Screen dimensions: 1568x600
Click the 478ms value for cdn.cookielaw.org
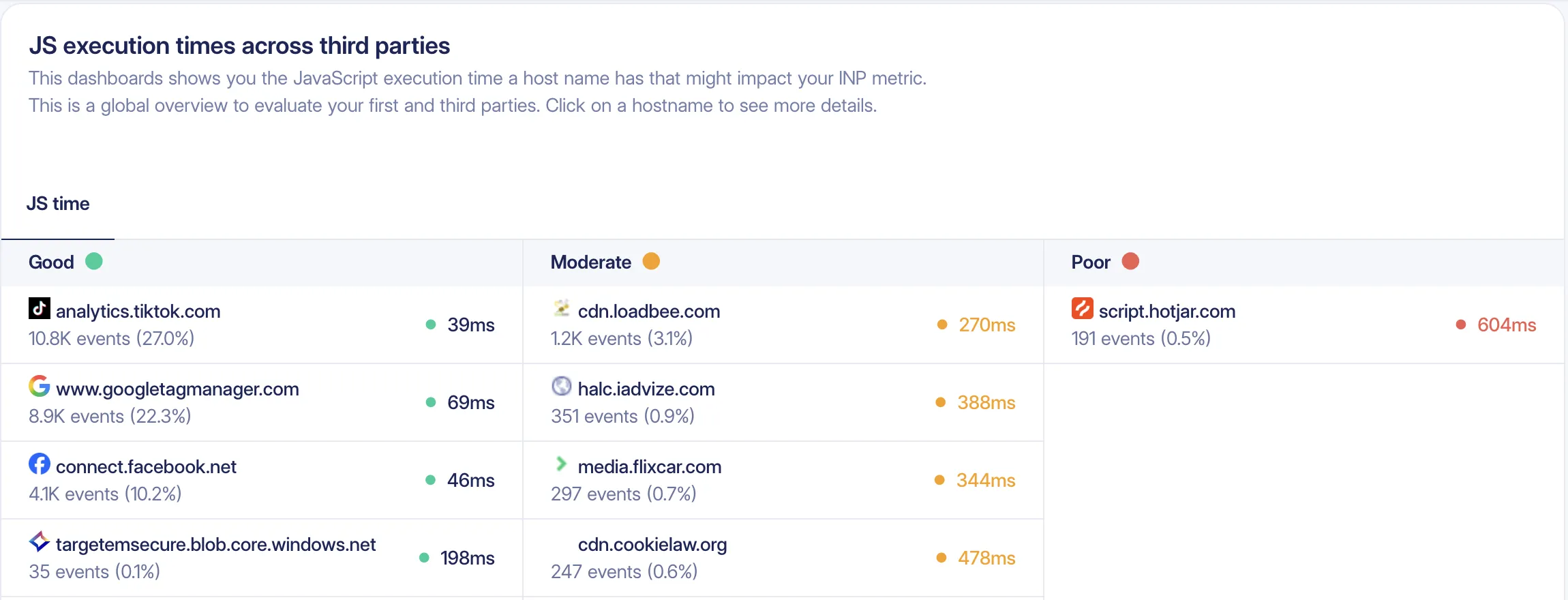pos(986,558)
